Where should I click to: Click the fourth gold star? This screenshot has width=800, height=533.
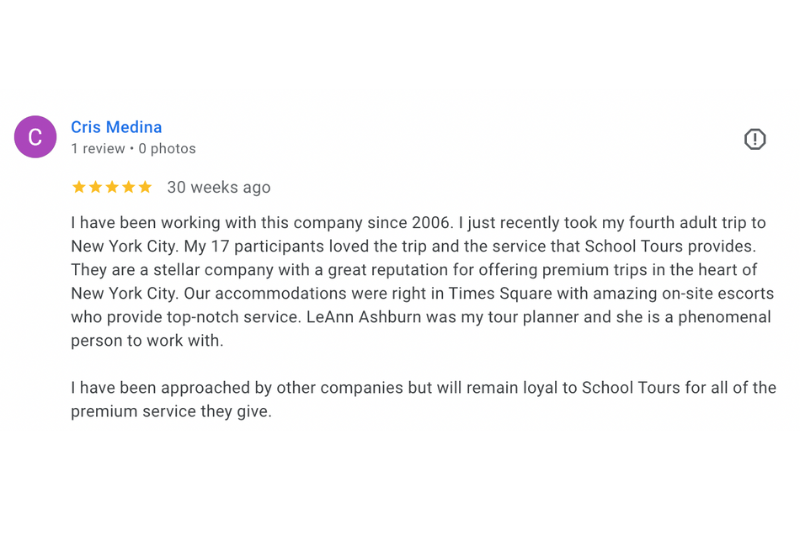128,187
